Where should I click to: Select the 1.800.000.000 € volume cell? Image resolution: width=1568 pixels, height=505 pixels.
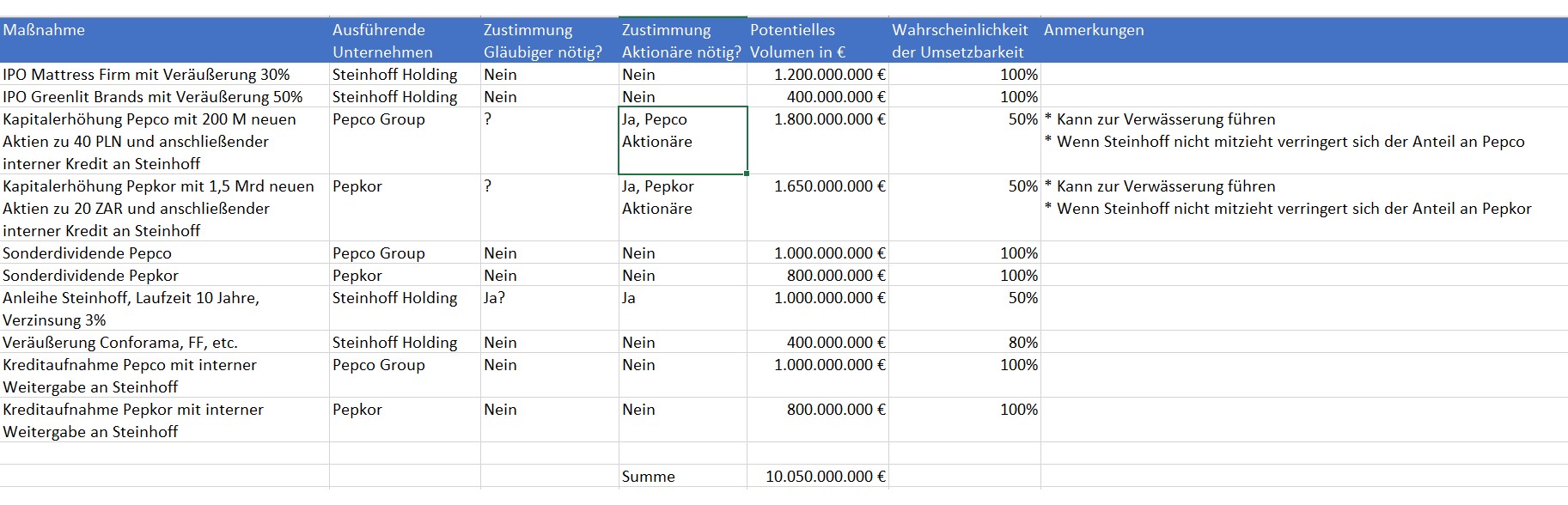point(817,140)
